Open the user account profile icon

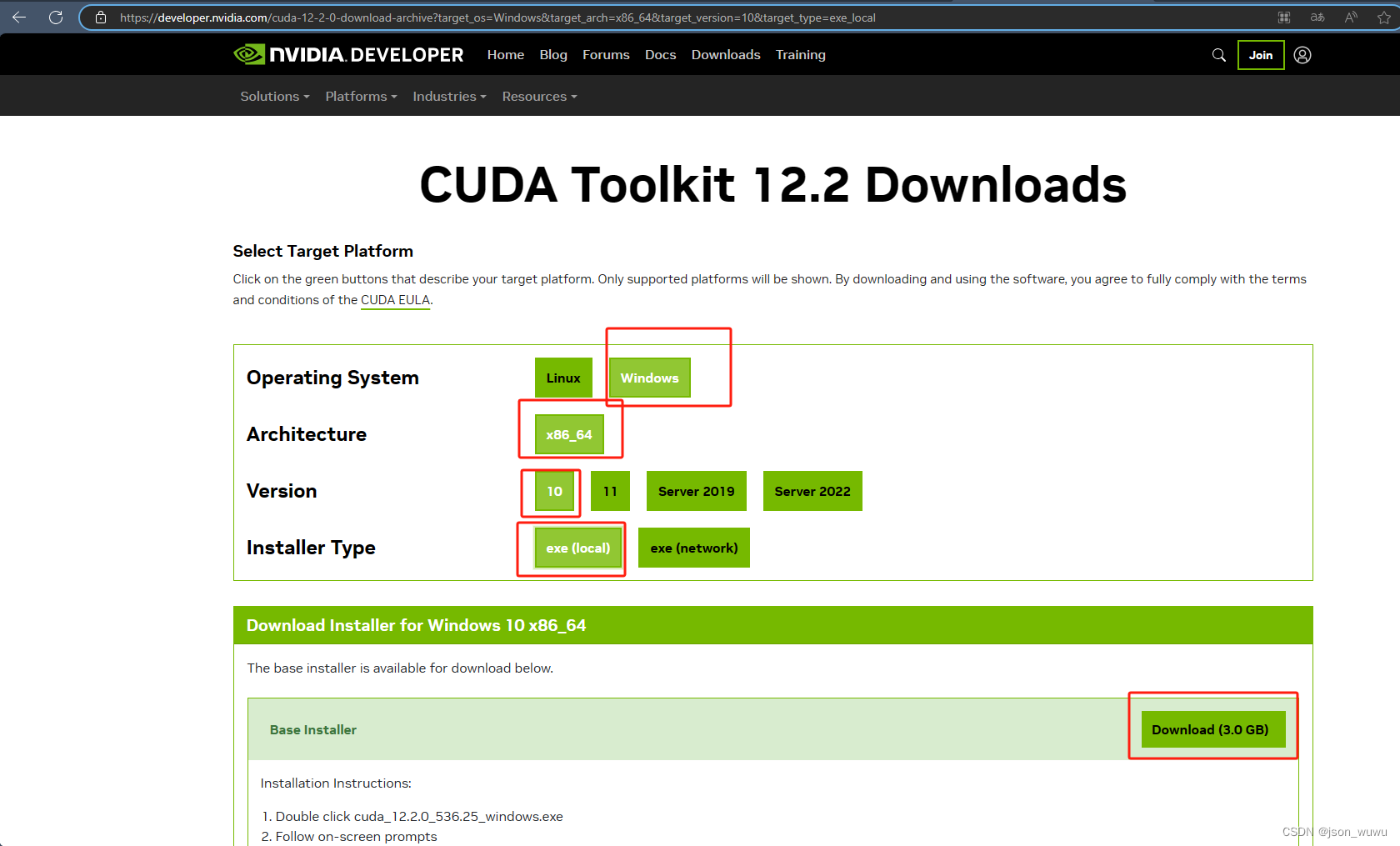pyautogui.click(x=1302, y=55)
